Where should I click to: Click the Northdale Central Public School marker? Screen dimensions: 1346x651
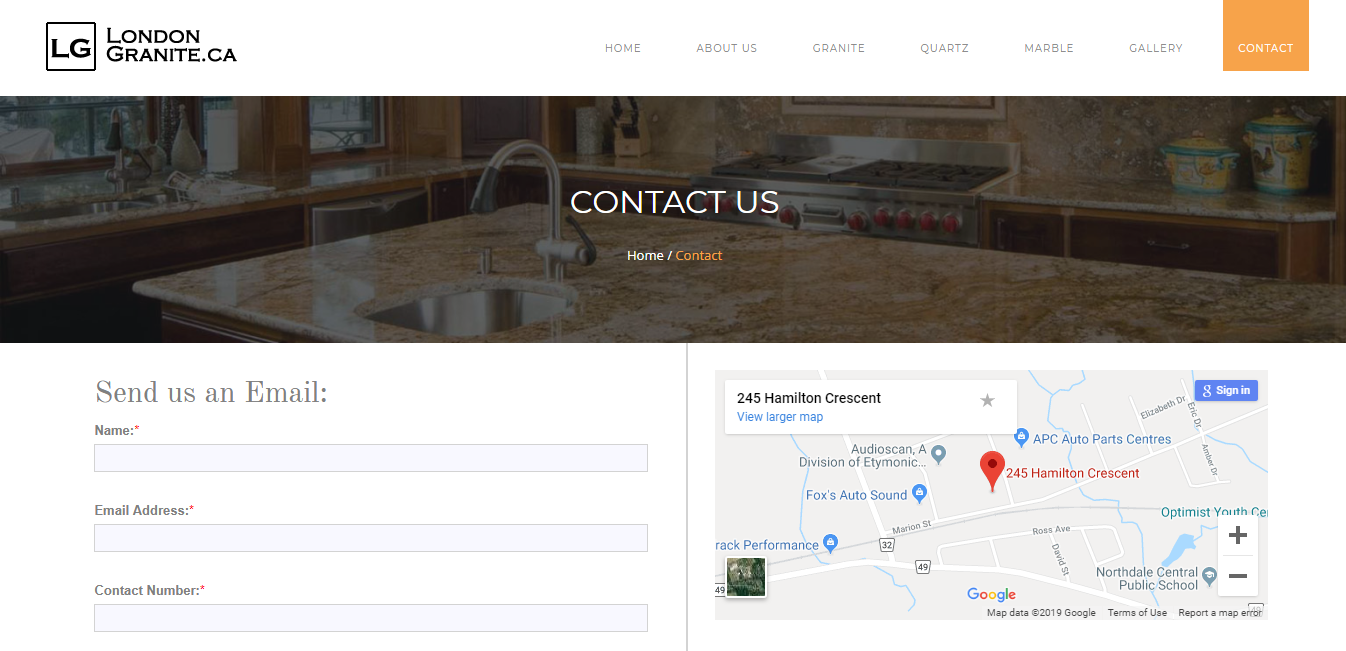tap(1210, 576)
